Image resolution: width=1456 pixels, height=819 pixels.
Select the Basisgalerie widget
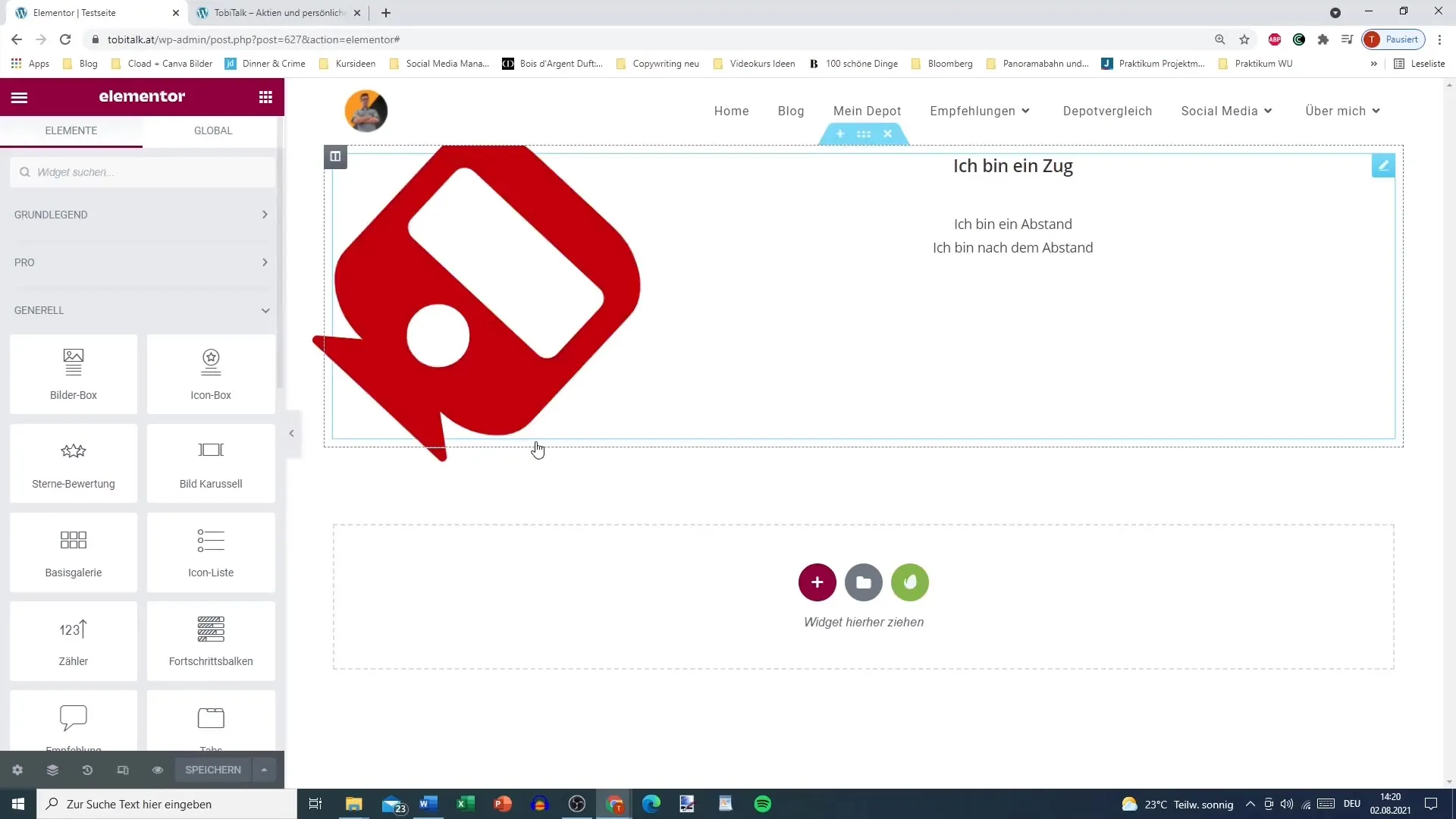pos(74,551)
